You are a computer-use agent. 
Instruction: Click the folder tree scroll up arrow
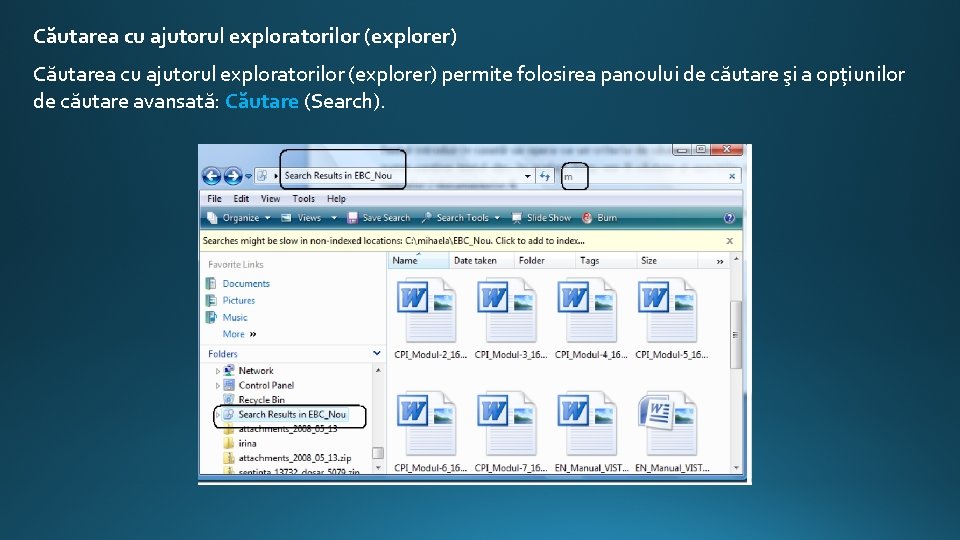(378, 370)
